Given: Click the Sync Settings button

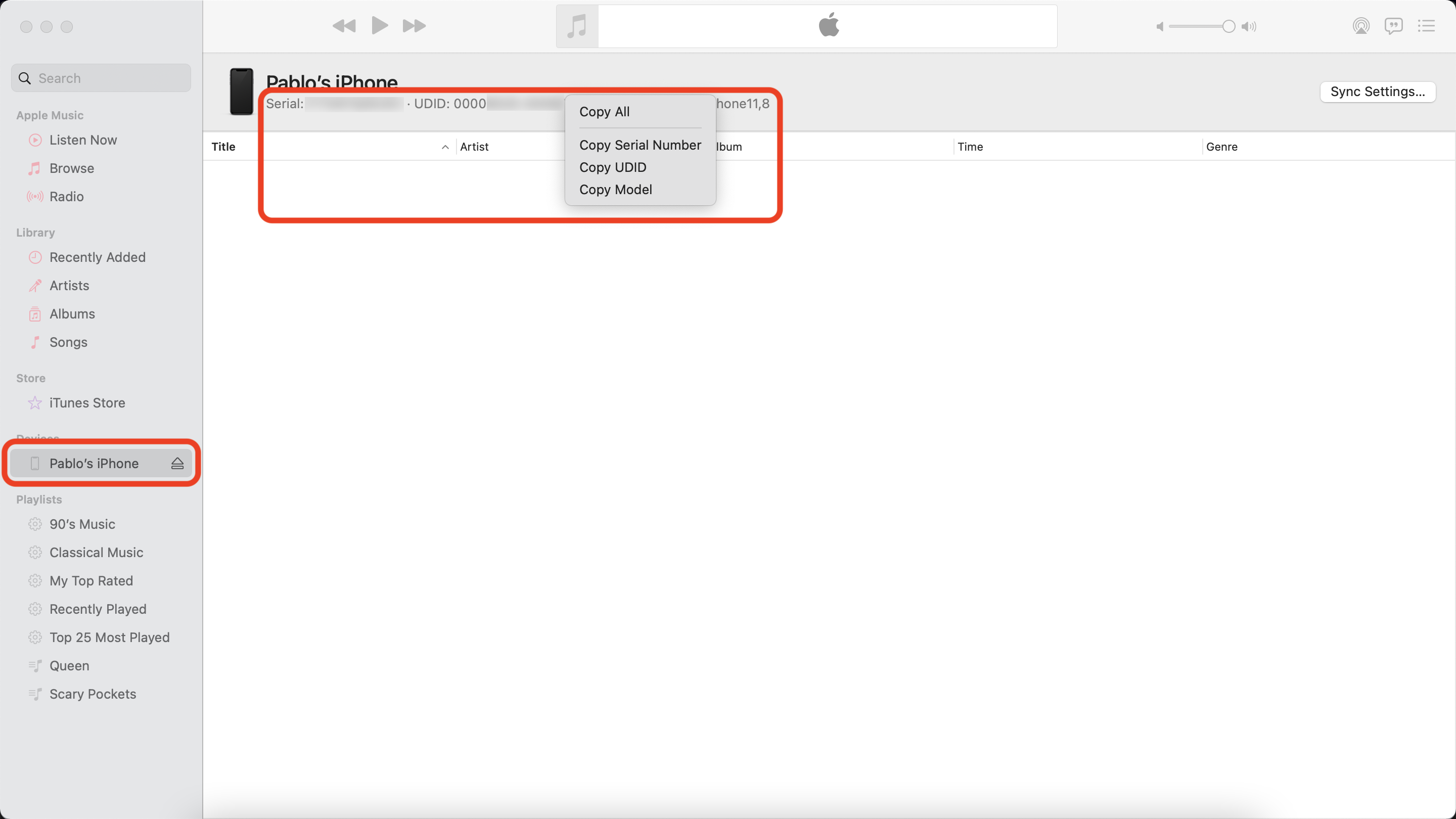Looking at the screenshot, I should [1378, 92].
